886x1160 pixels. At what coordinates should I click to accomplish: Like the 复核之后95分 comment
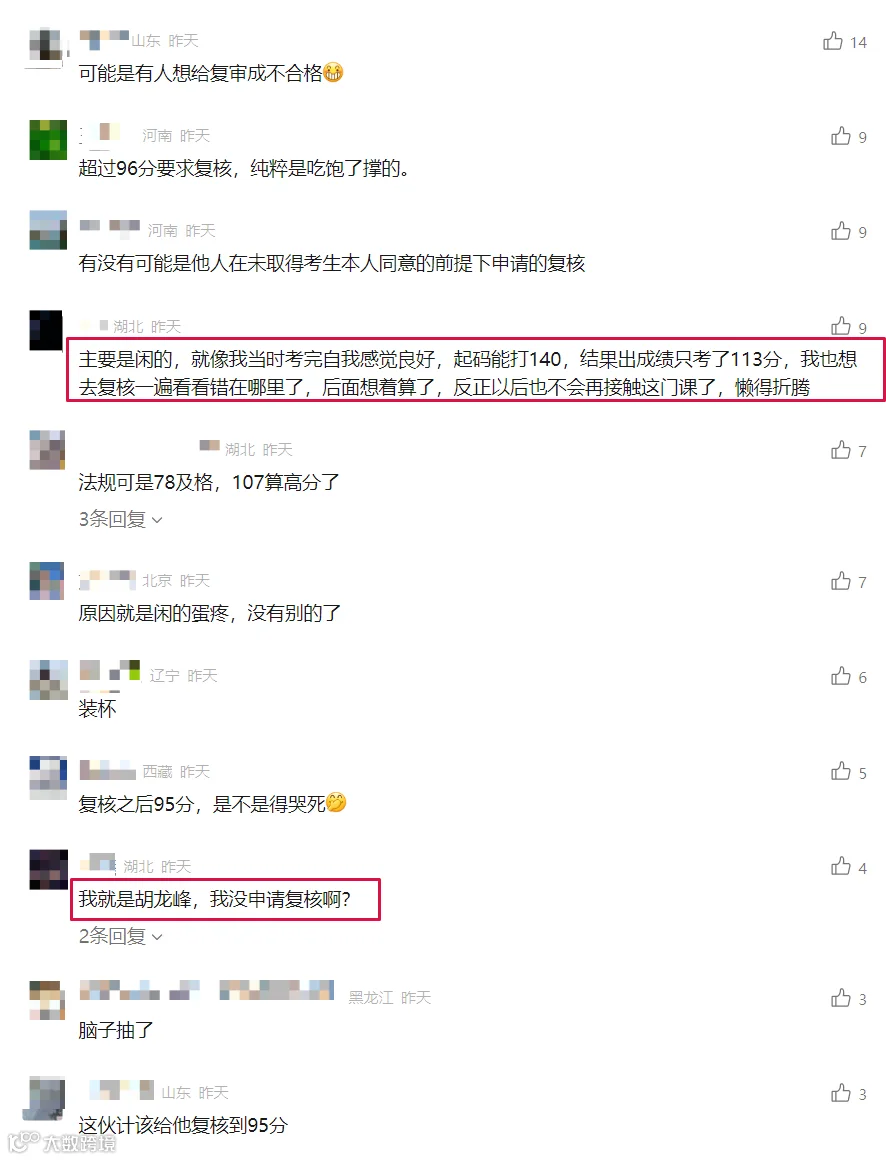pos(840,772)
